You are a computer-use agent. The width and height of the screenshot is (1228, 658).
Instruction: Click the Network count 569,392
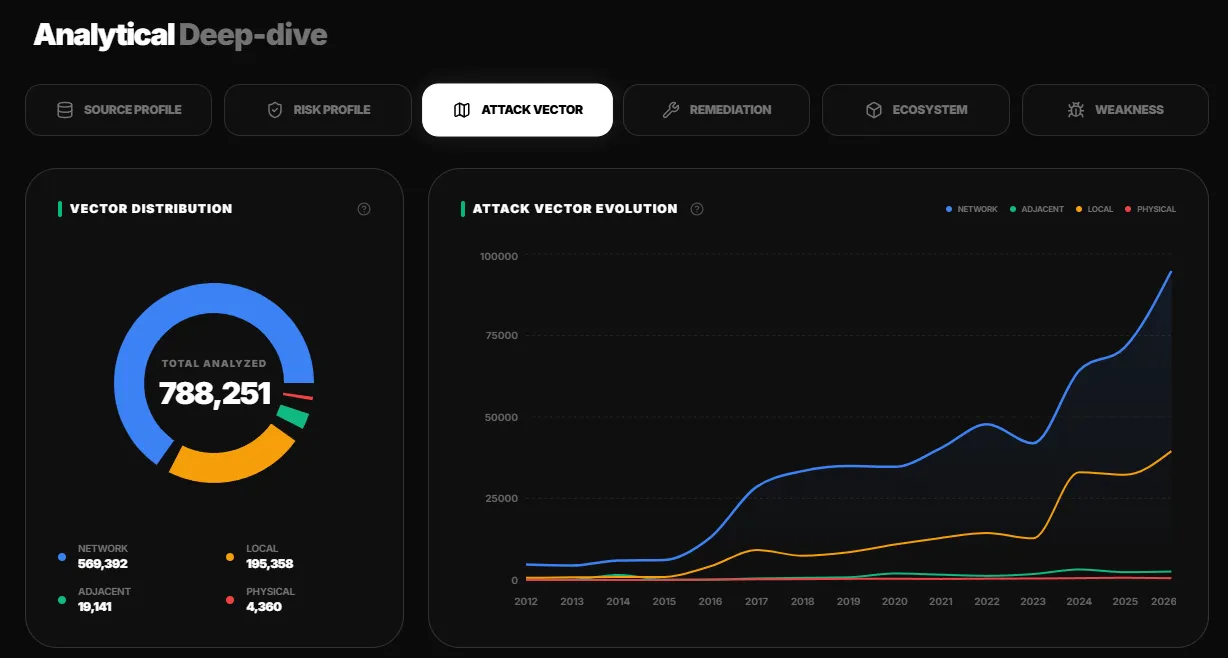[103, 564]
